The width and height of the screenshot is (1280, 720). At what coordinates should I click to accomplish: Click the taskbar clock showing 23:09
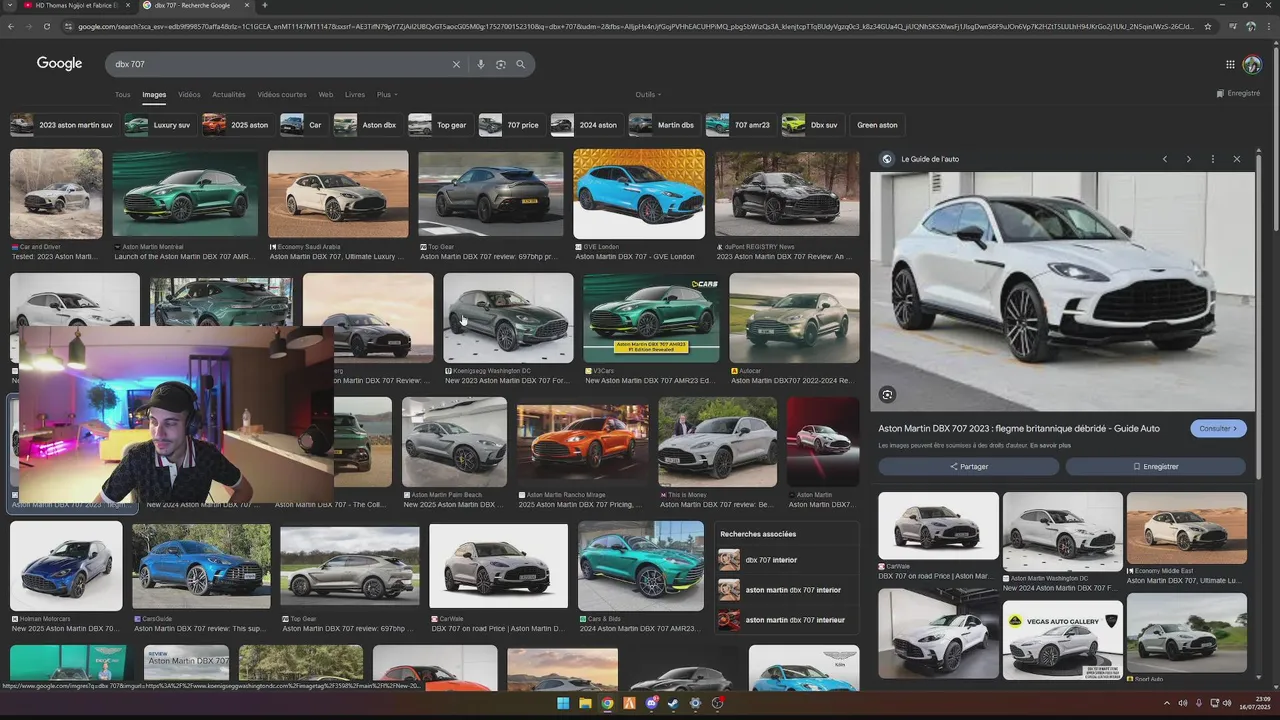pyautogui.click(x=1255, y=703)
